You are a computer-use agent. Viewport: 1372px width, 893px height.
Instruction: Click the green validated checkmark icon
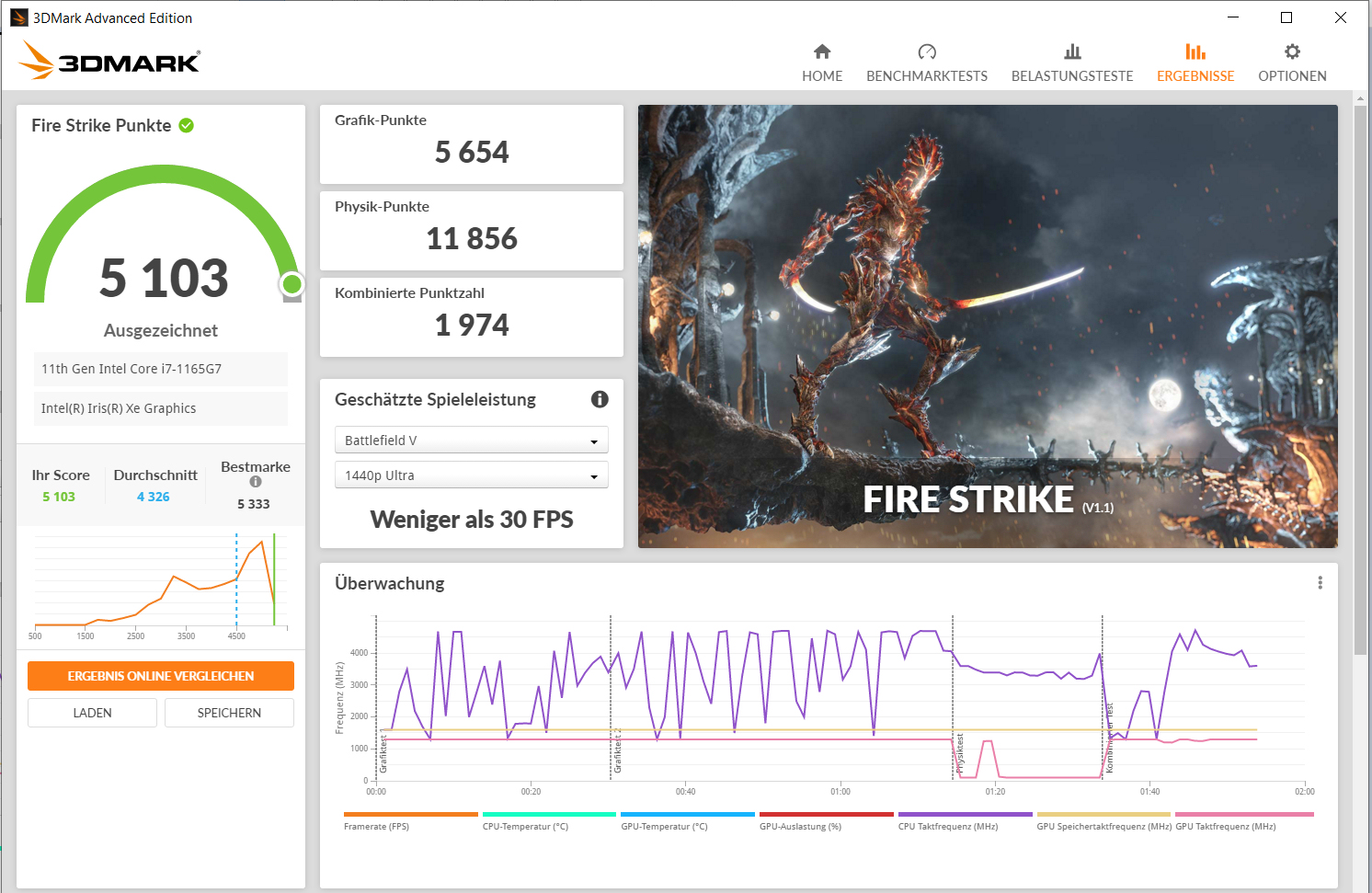[x=187, y=125]
